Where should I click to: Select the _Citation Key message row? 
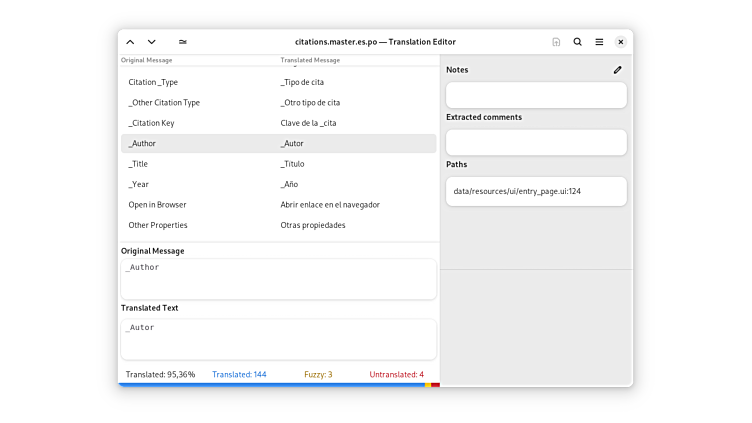pyautogui.click(x=278, y=123)
